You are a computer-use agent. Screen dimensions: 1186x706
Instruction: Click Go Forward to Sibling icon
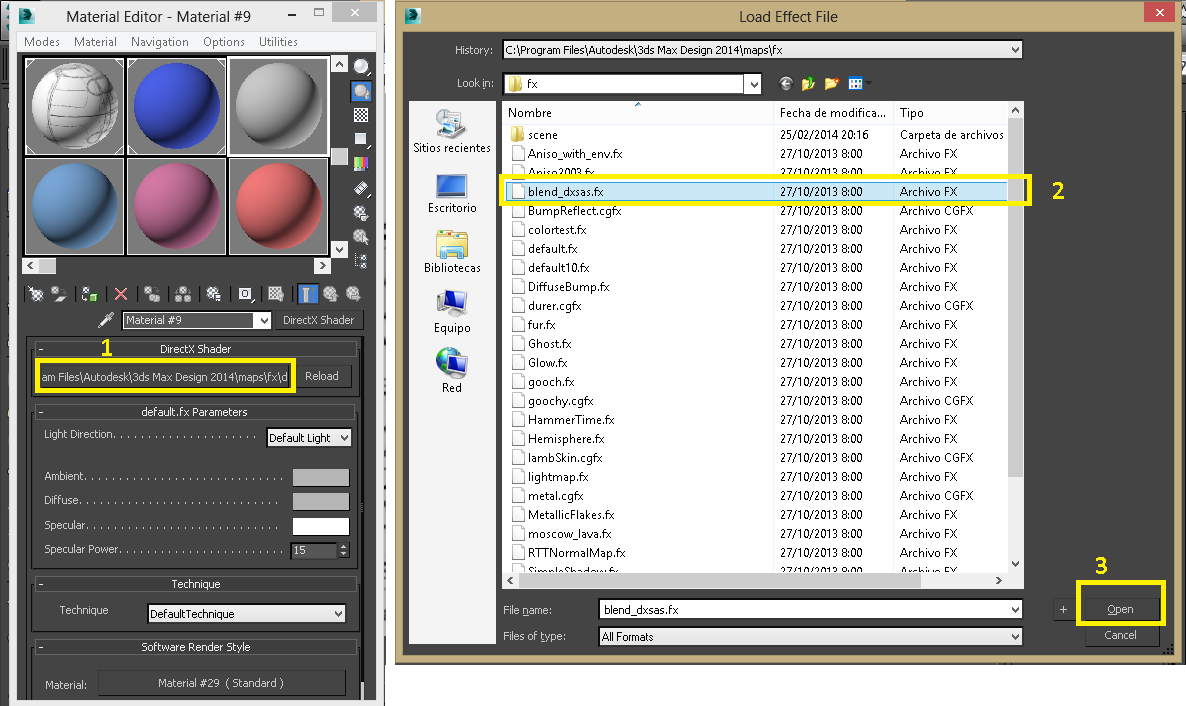(353, 294)
